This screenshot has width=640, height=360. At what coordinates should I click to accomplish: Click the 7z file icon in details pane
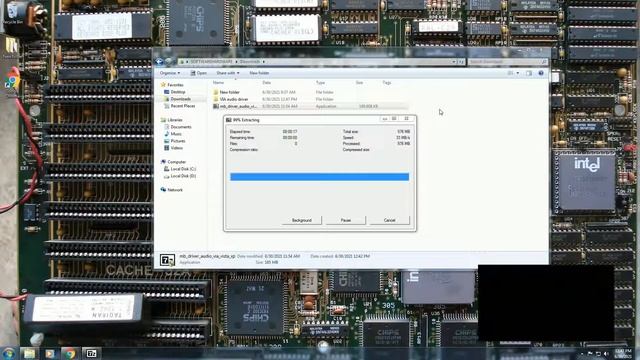[167, 260]
